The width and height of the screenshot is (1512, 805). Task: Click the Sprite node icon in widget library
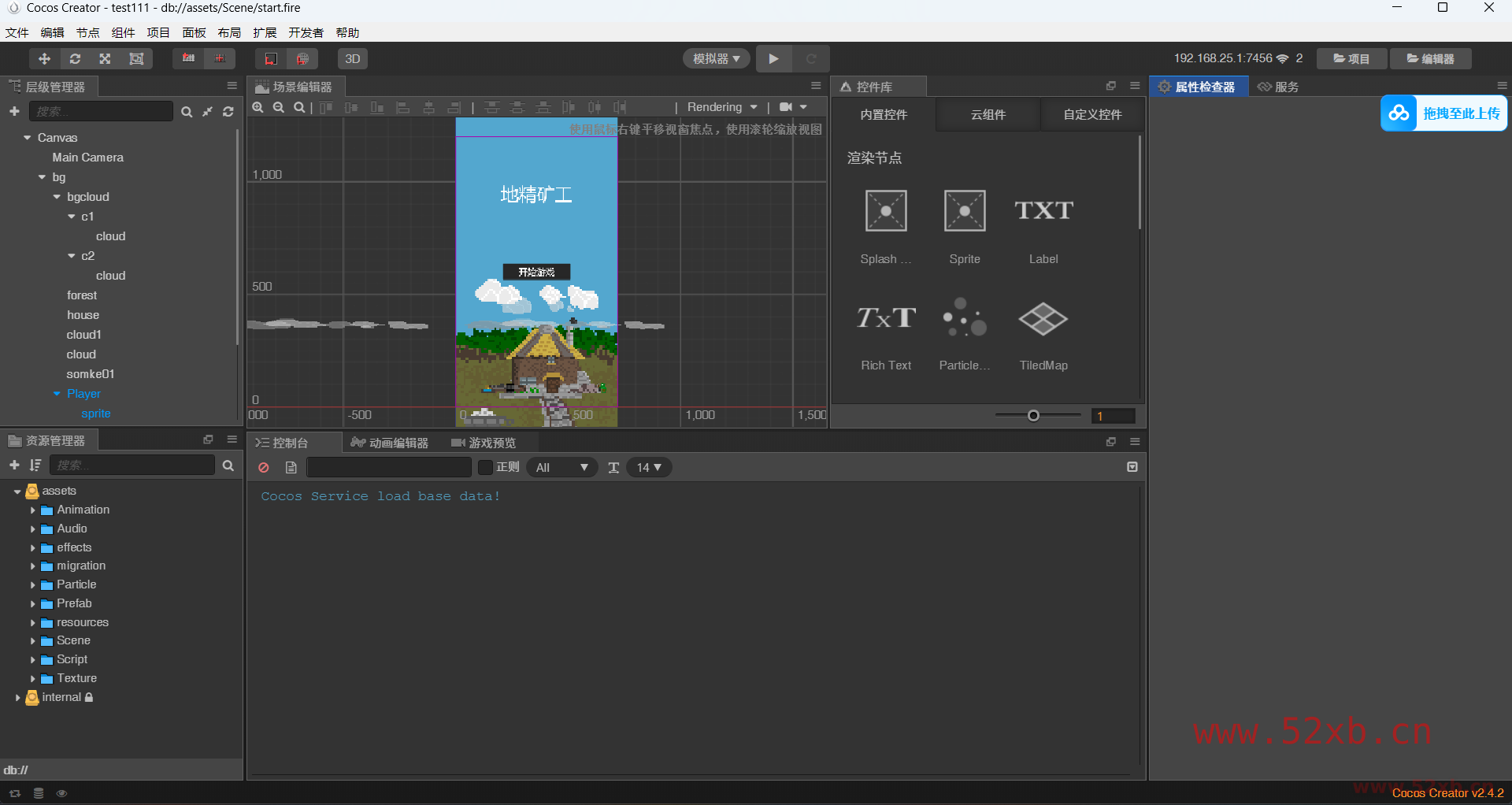[964, 211]
